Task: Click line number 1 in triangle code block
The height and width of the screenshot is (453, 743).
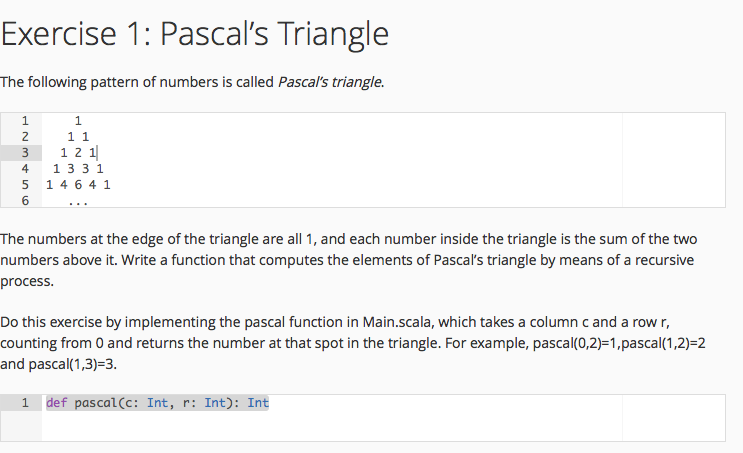Action: coord(25,121)
